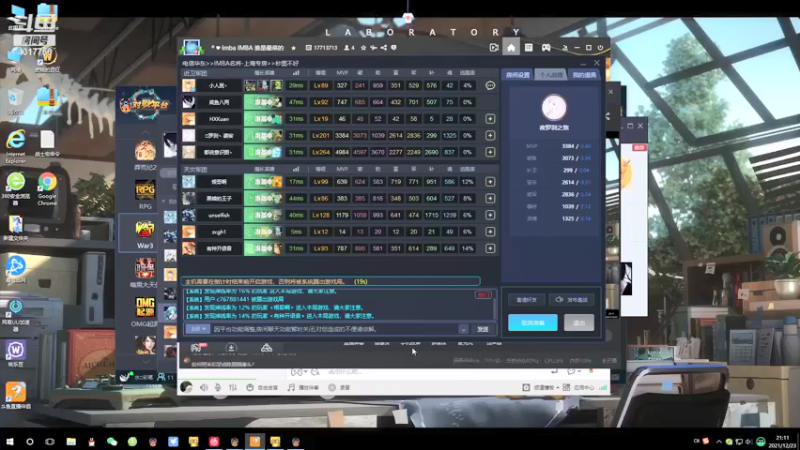Click plus button on Lv93 player row
This screenshot has height=450, width=800.
(x=490, y=248)
